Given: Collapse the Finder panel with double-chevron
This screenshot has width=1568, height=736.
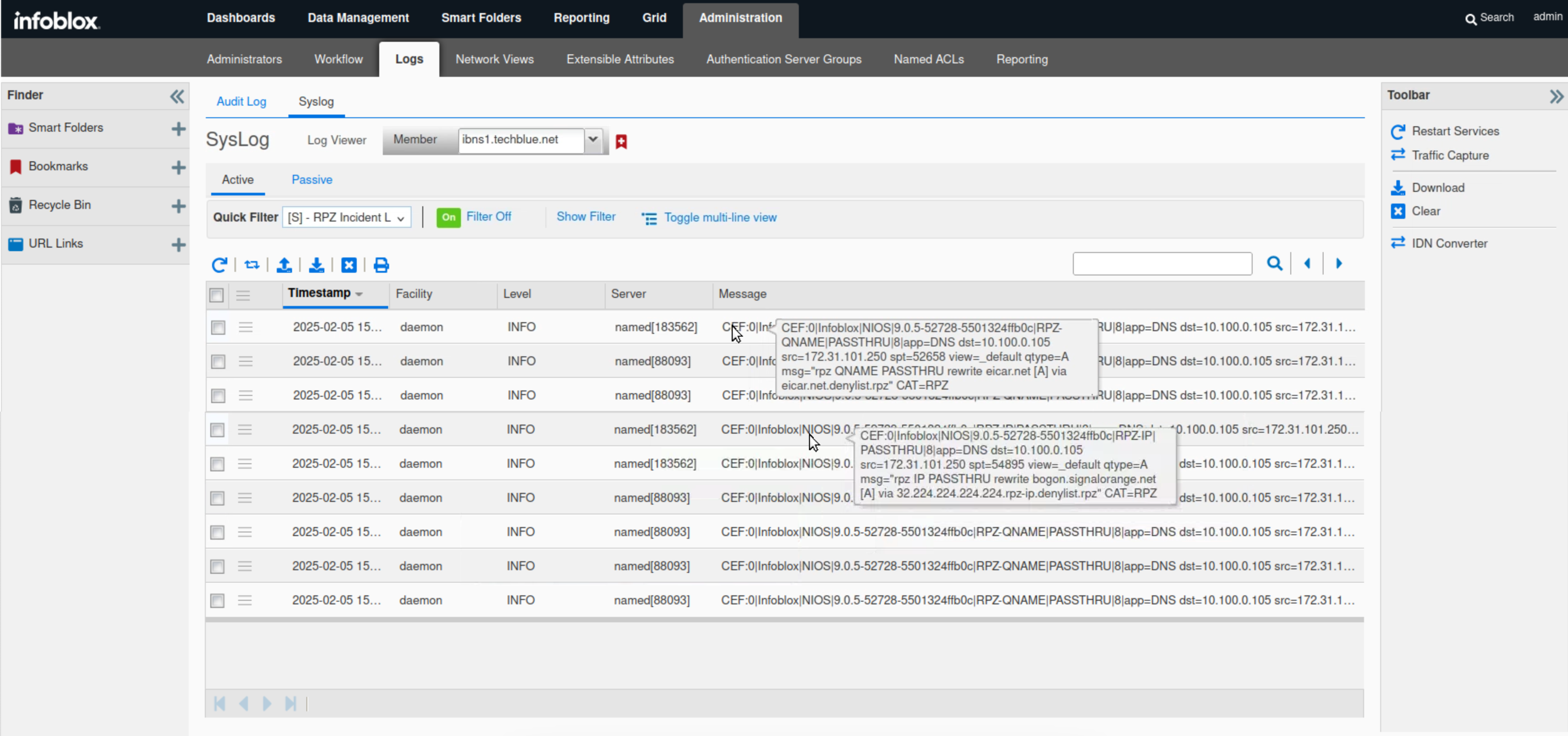Looking at the screenshot, I should 177,96.
